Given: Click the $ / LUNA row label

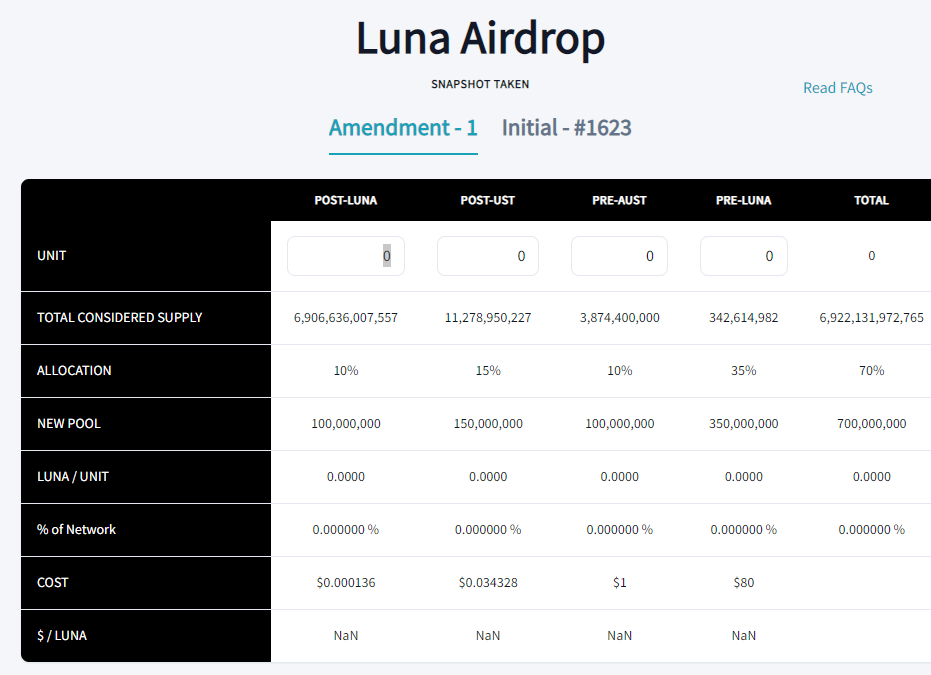Looking at the screenshot, I should coord(62,635).
